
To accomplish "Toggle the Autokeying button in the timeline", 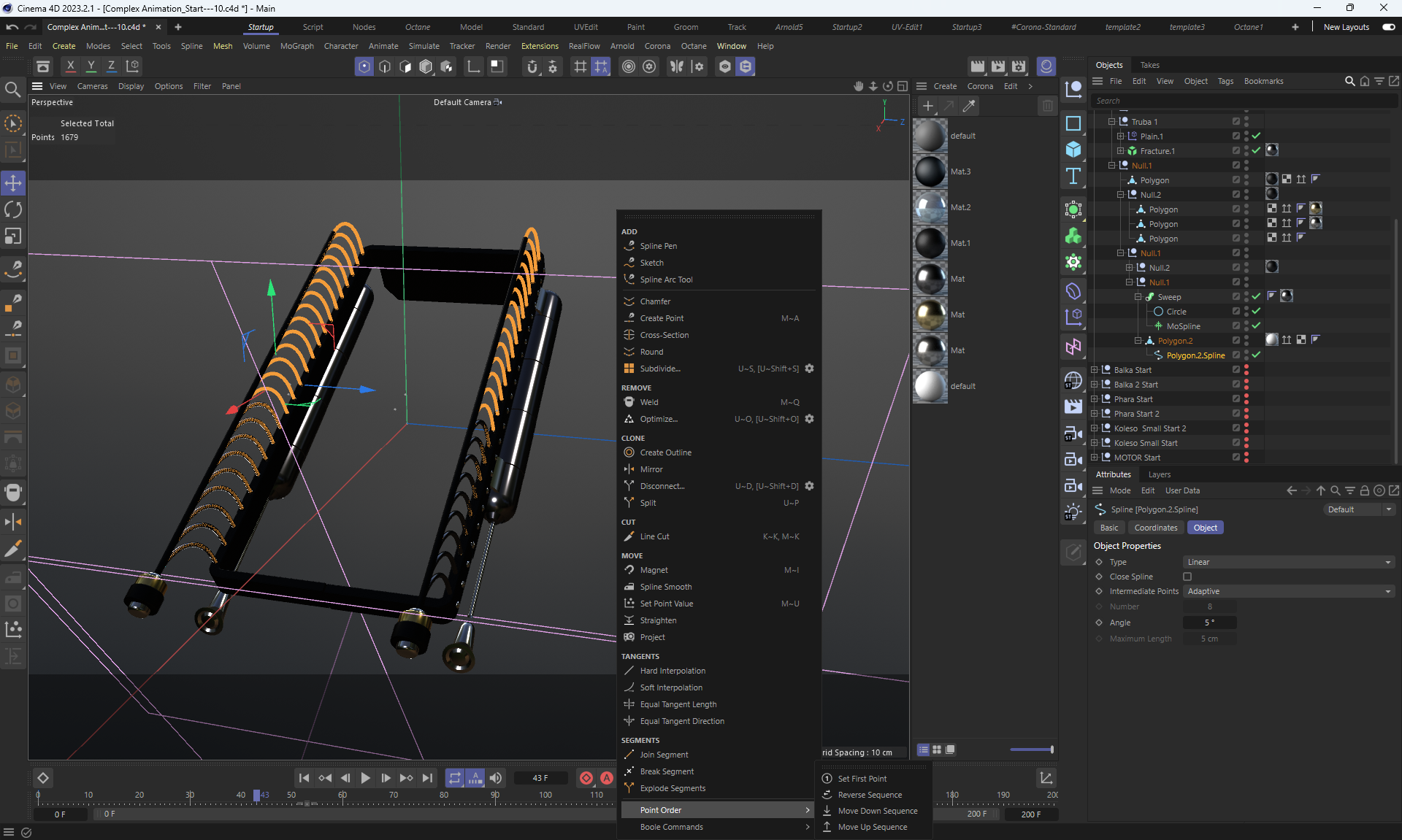I will click(x=607, y=778).
